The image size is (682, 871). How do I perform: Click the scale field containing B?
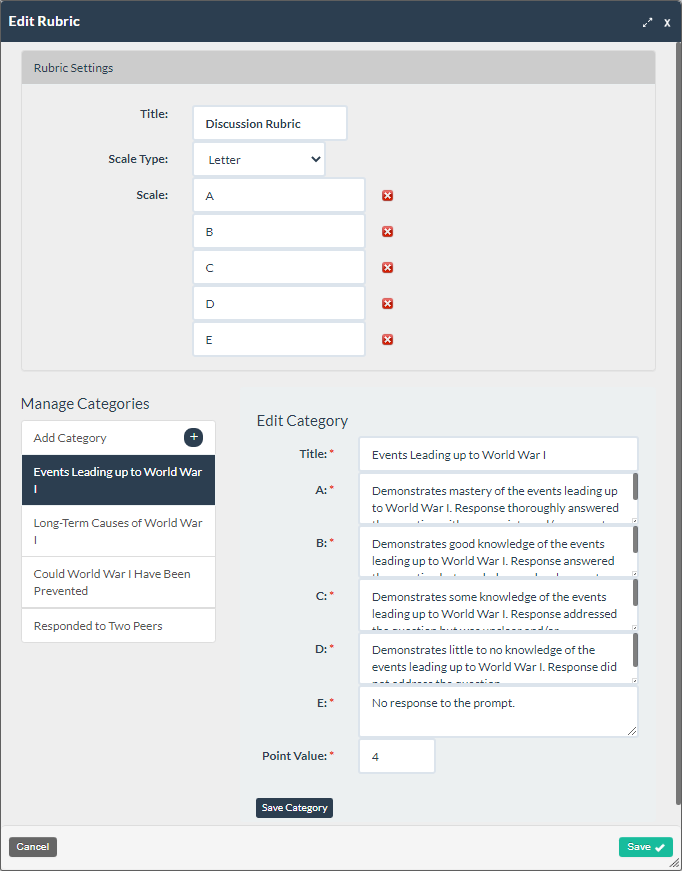click(x=279, y=232)
